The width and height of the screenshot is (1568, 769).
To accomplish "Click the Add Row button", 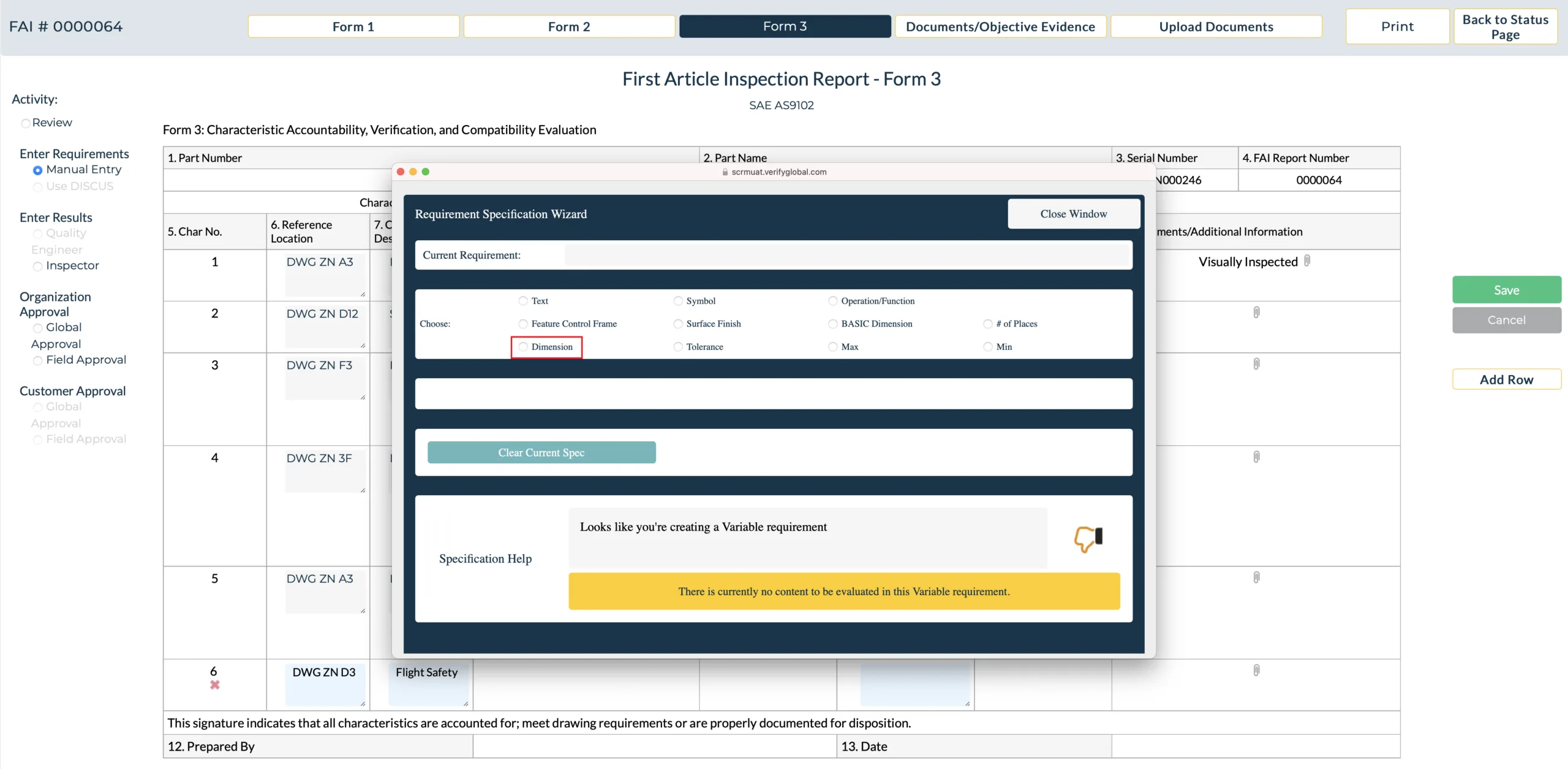I will [x=1507, y=379].
